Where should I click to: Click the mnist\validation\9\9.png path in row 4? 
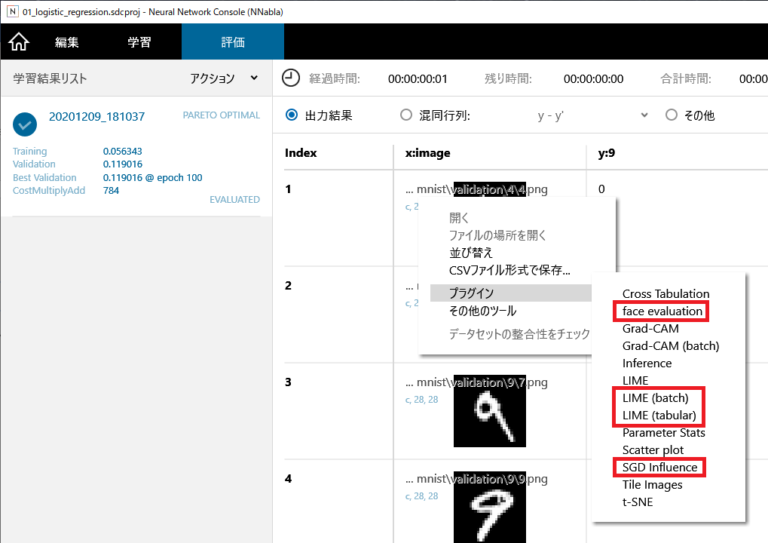476,478
